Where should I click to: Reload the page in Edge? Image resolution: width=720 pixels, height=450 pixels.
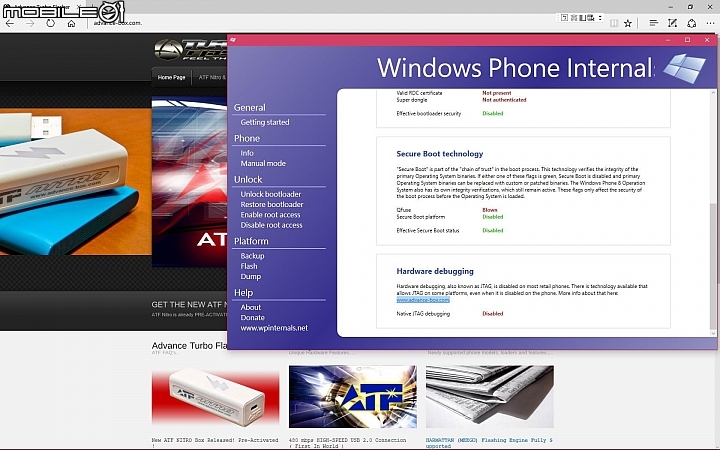click(51, 23)
